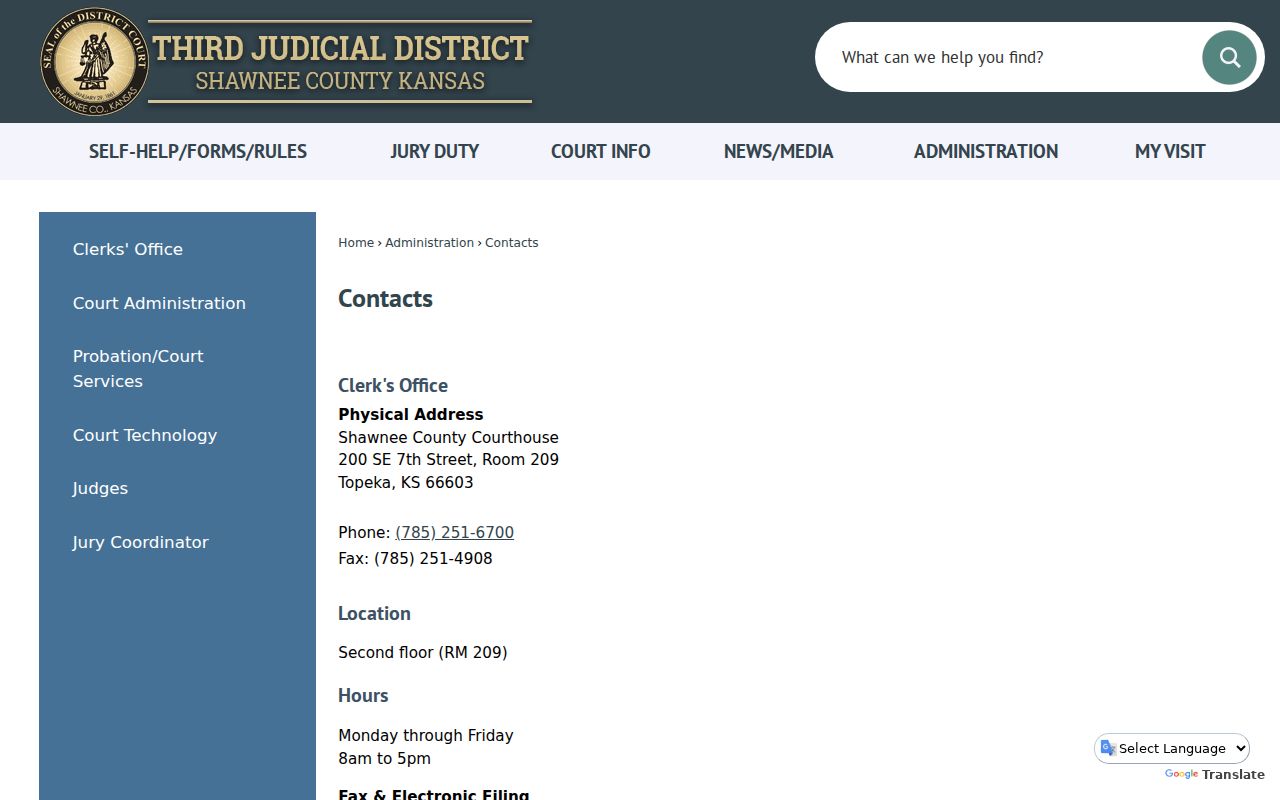Open the Select Language dropdown
This screenshot has height=800, width=1280.
(1172, 748)
